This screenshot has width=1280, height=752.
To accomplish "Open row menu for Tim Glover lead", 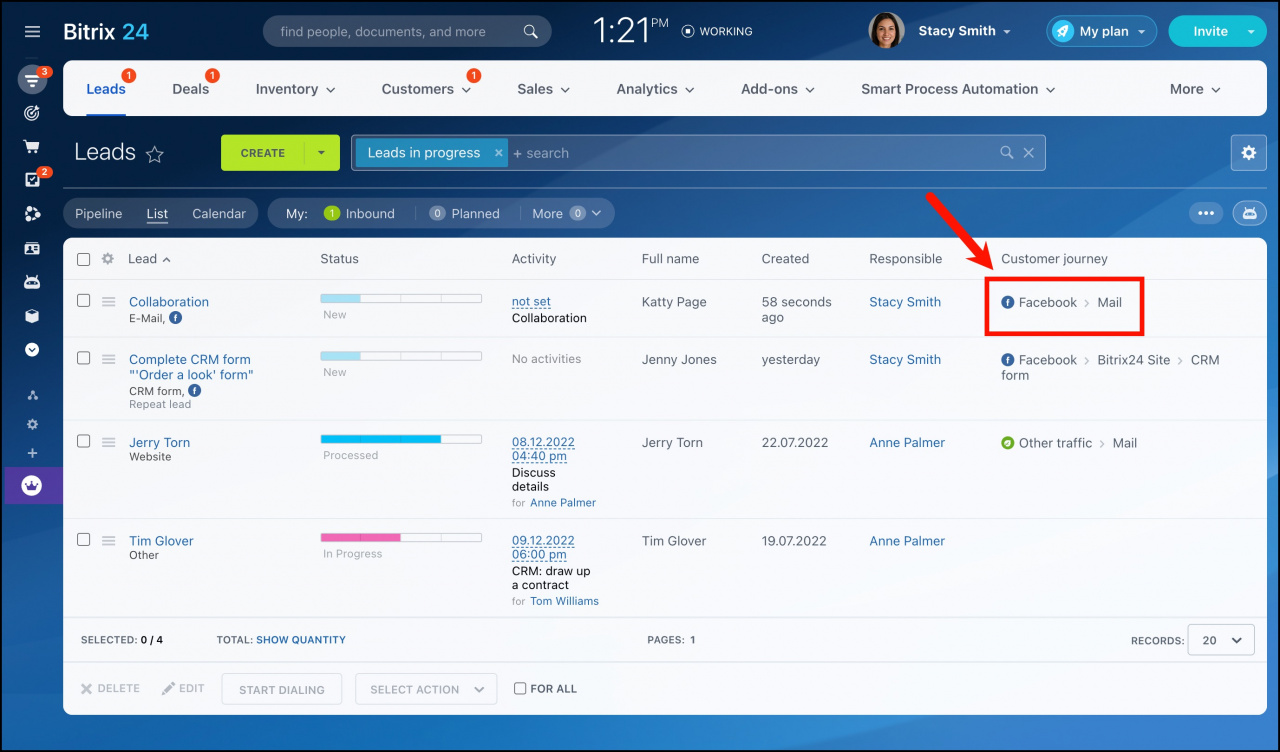I will pyautogui.click(x=109, y=540).
